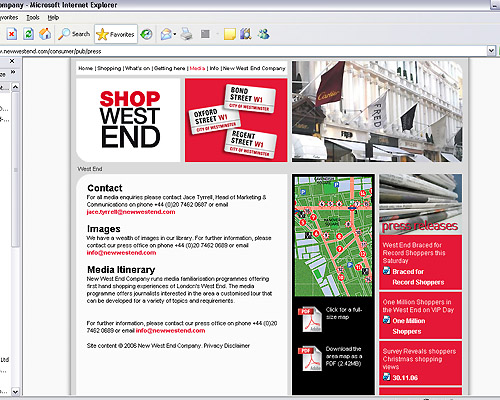
Task: Click 'West End Braced for Record Shoppers' headline
Action: 414,253
